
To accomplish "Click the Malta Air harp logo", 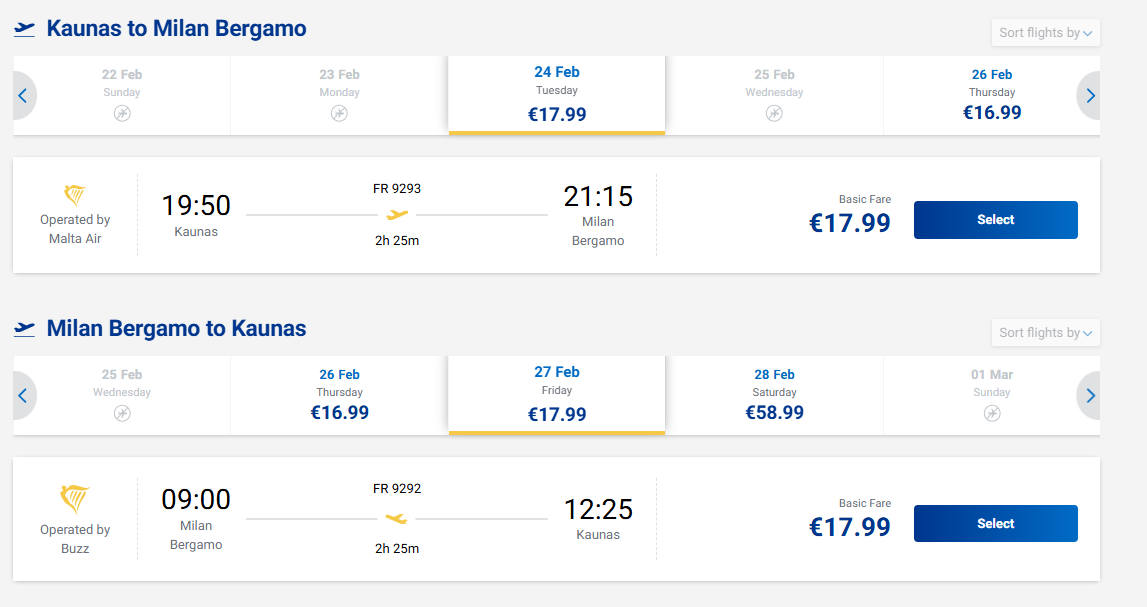I will click(75, 195).
